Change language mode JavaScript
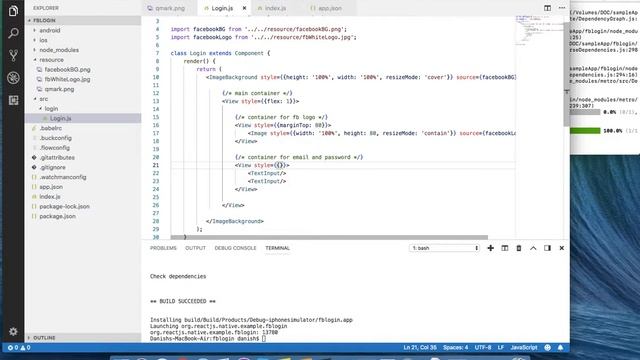640x360 pixels. 524,348
